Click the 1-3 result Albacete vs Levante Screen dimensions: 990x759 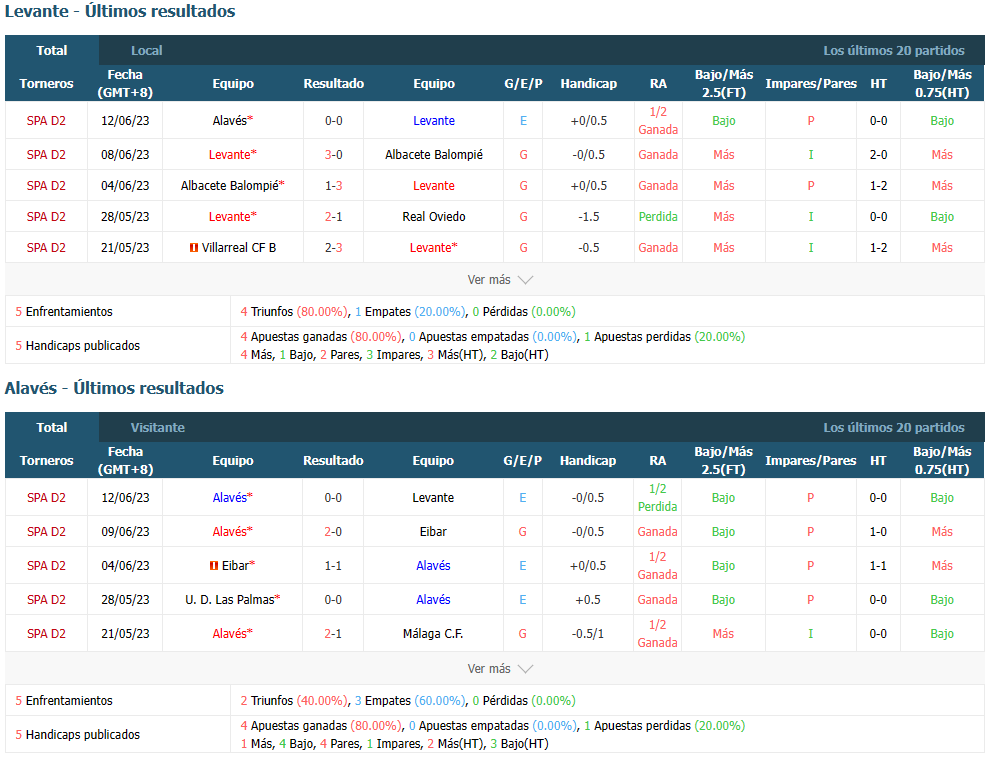[333, 186]
